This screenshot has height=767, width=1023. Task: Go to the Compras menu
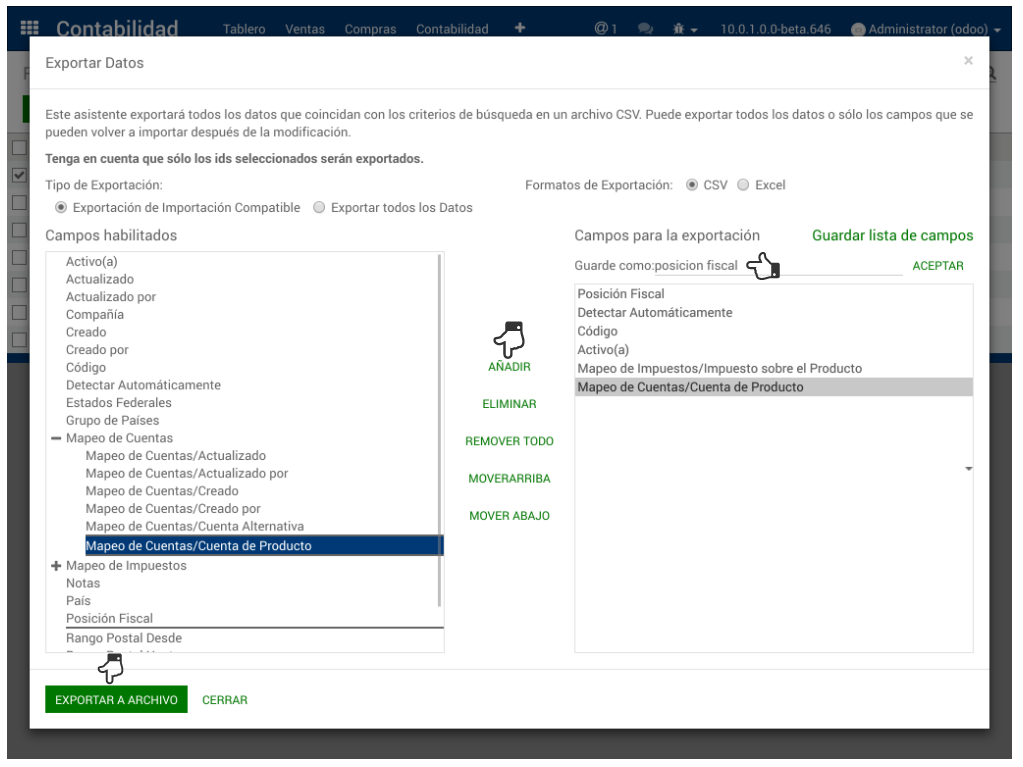coord(370,29)
